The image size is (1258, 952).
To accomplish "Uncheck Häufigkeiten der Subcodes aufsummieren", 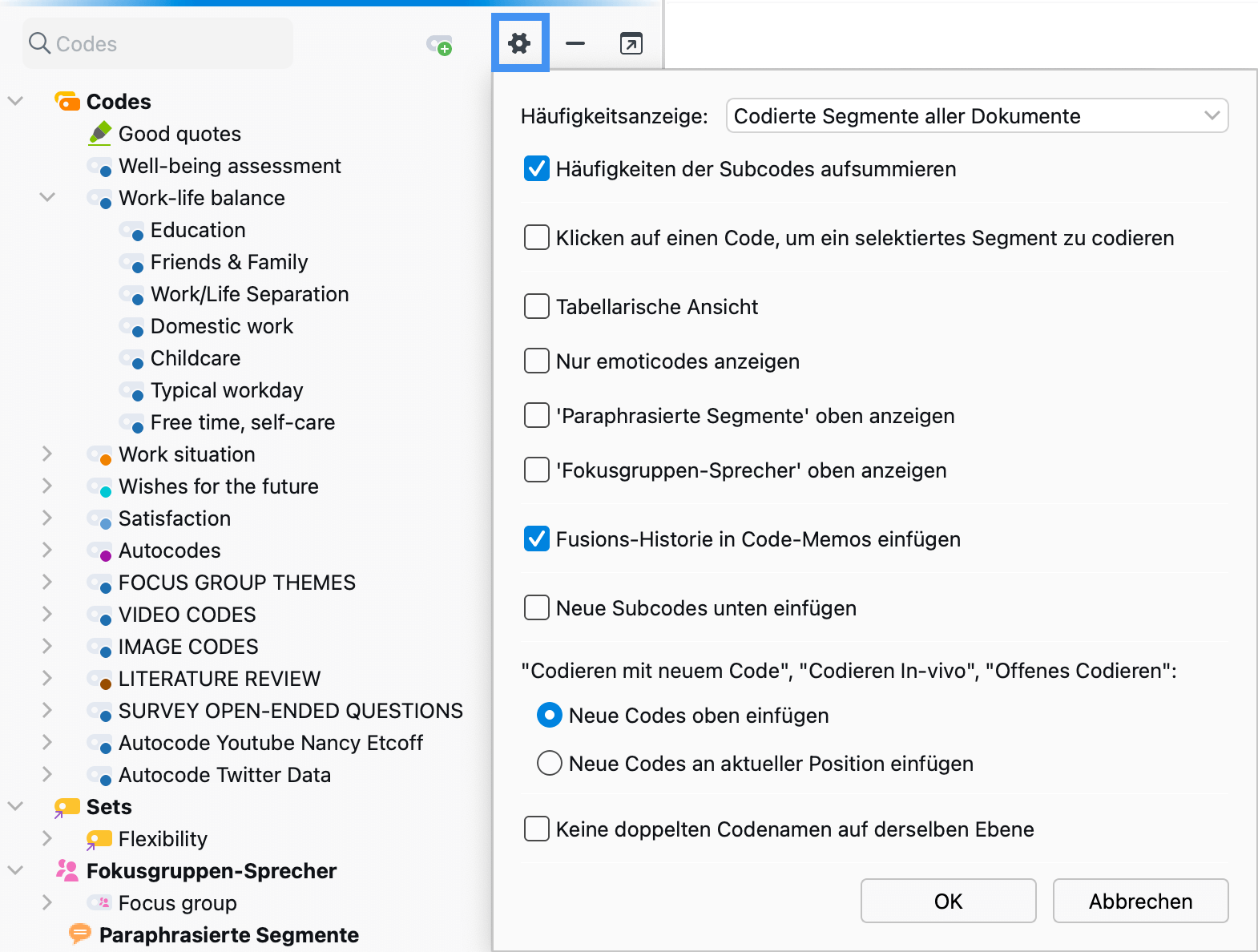I will (x=536, y=169).
